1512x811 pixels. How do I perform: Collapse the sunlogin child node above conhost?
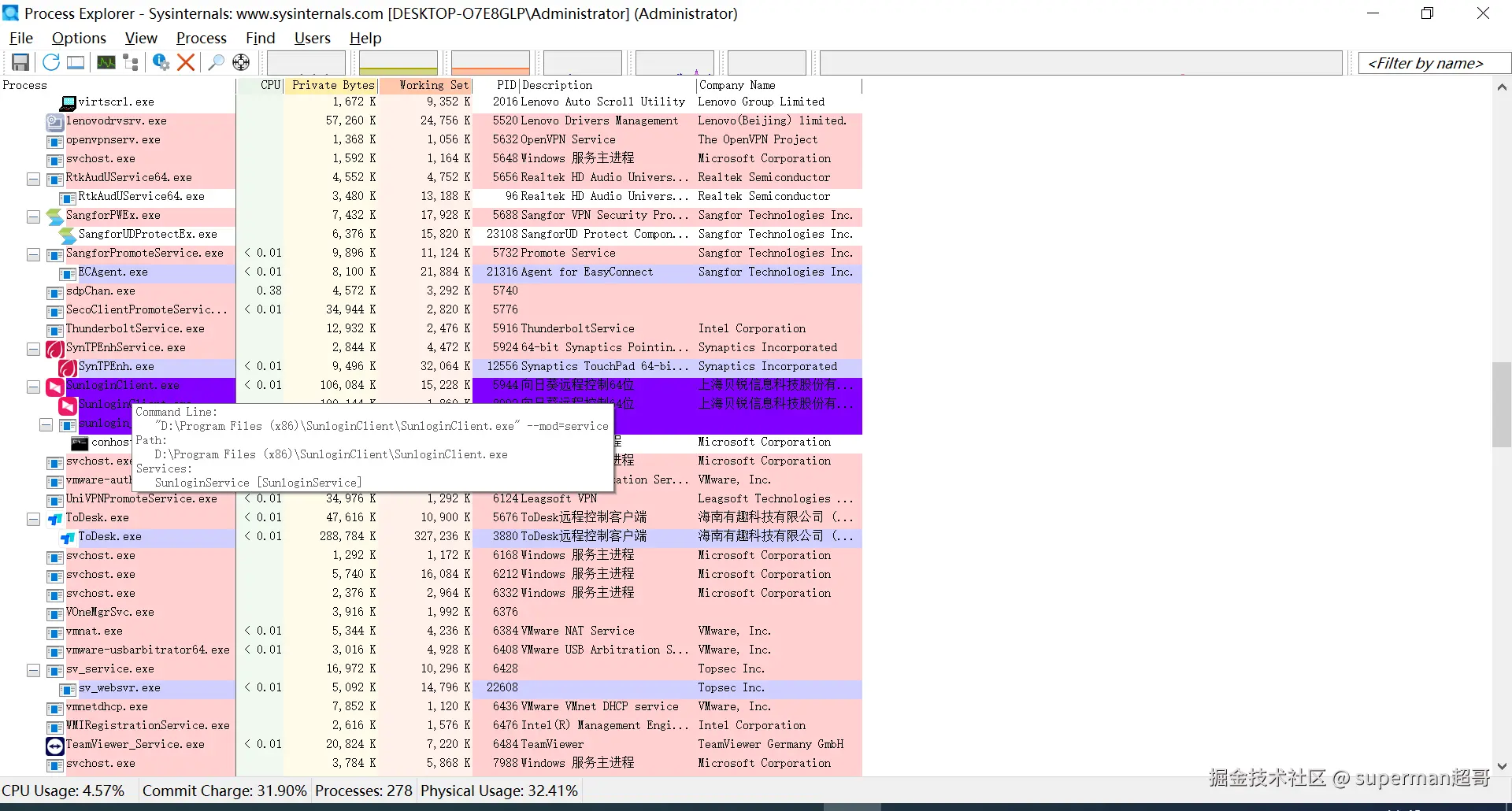[46, 424]
